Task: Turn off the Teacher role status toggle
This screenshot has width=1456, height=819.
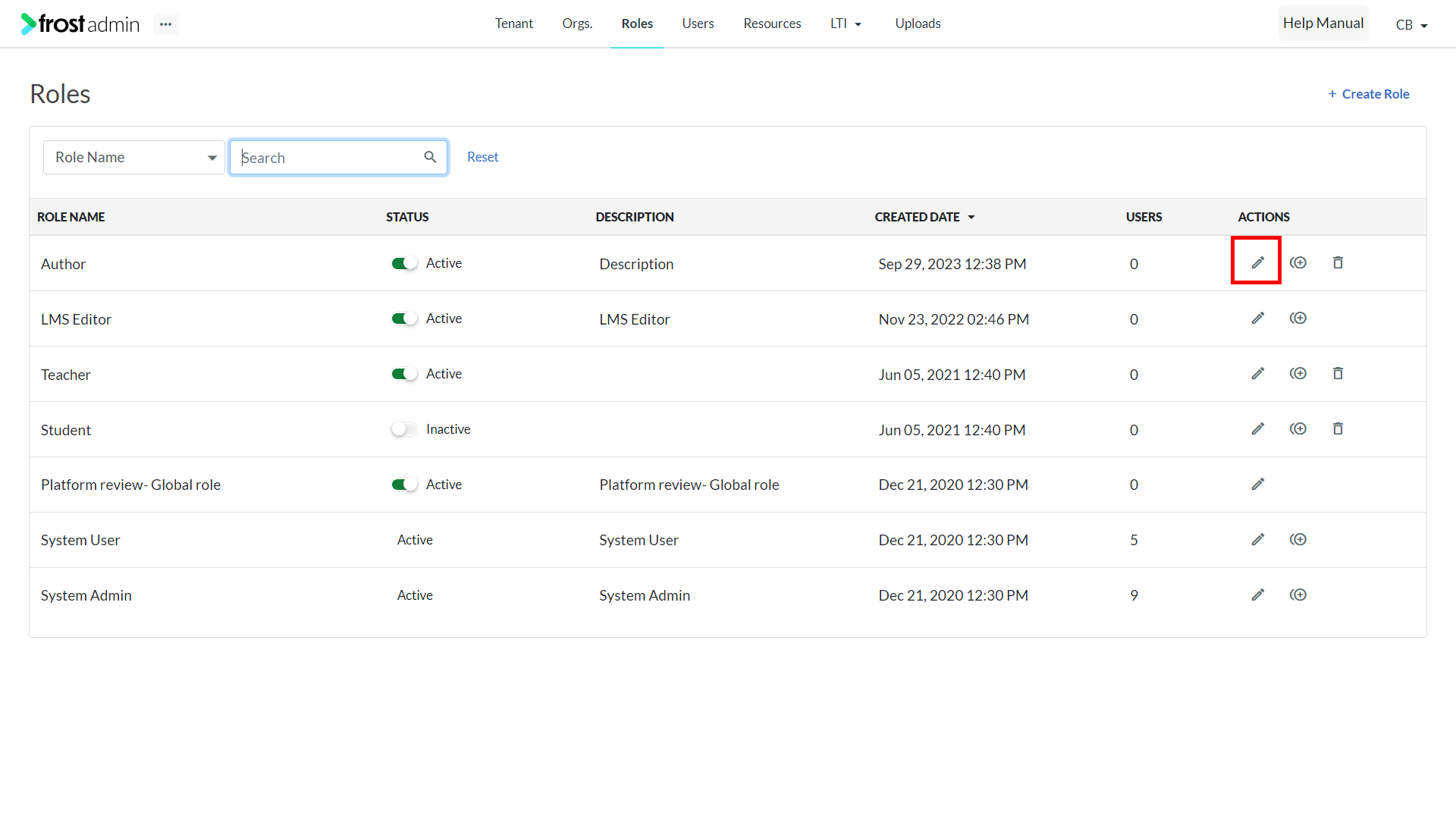Action: pos(404,374)
